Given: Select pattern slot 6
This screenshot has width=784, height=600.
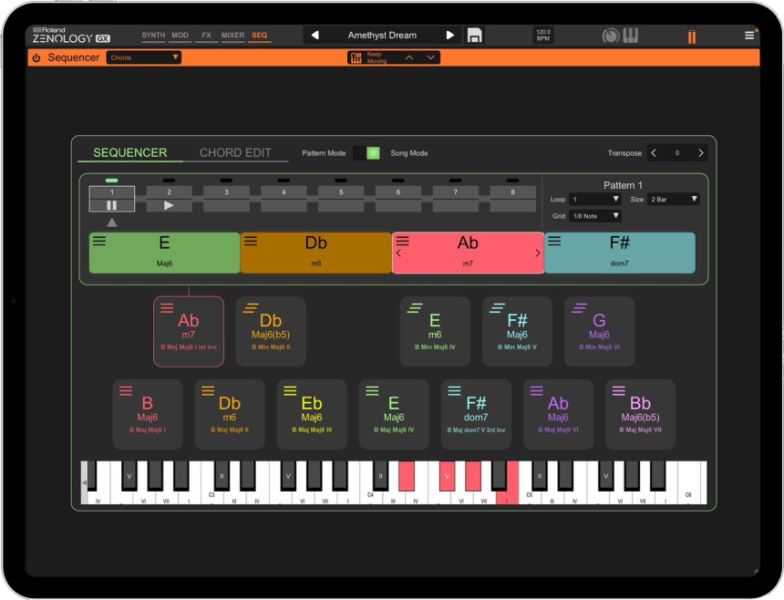Looking at the screenshot, I should [x=398, y=198].
